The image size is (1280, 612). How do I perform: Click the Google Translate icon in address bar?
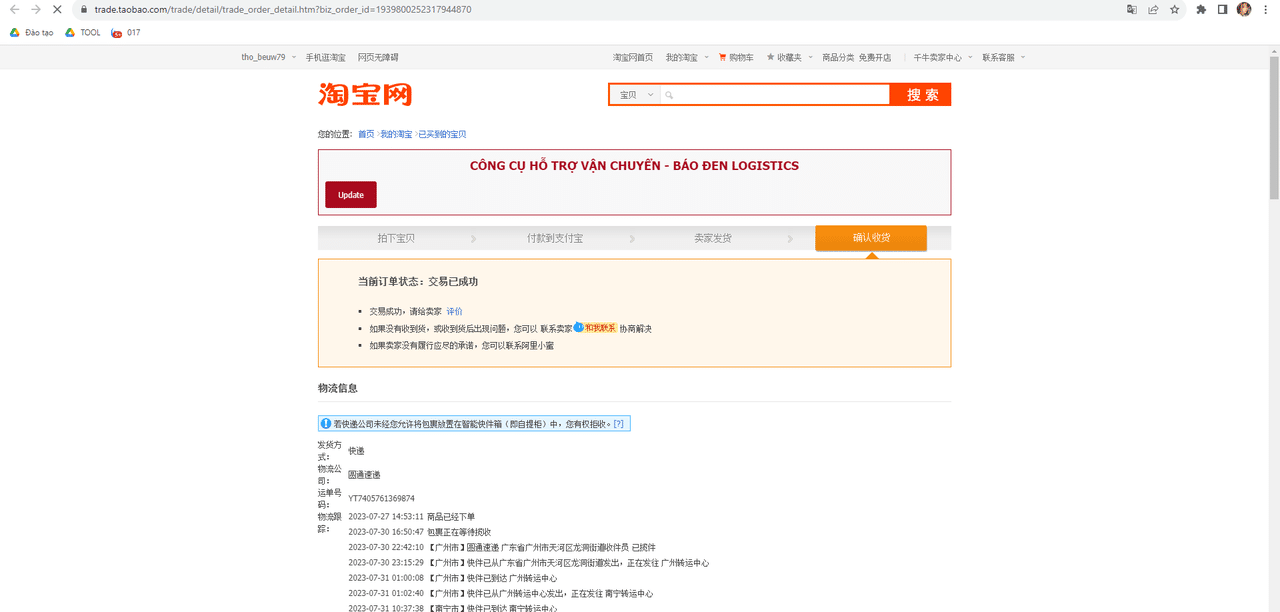1132,9
